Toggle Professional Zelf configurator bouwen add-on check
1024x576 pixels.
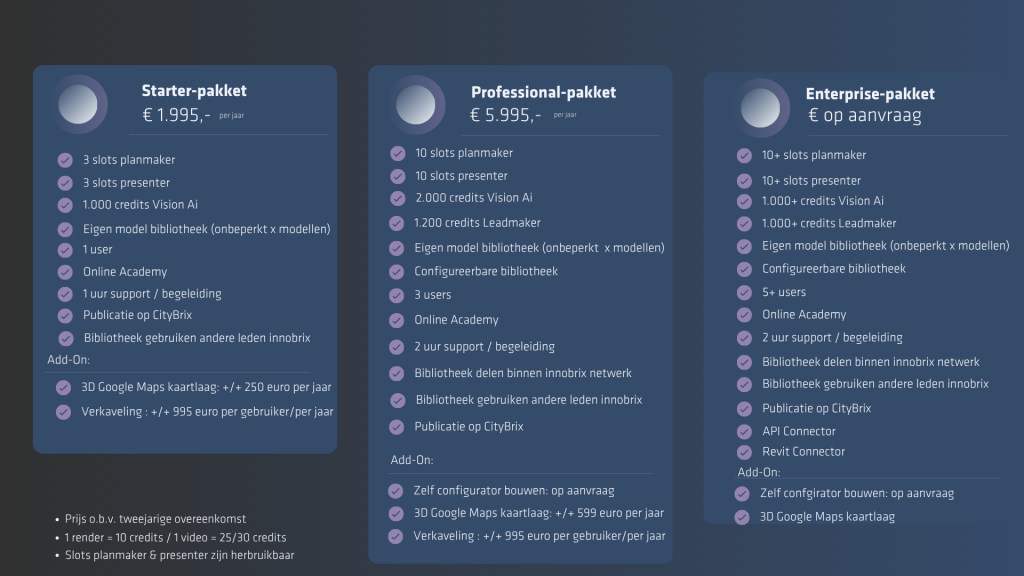point(396,490)
